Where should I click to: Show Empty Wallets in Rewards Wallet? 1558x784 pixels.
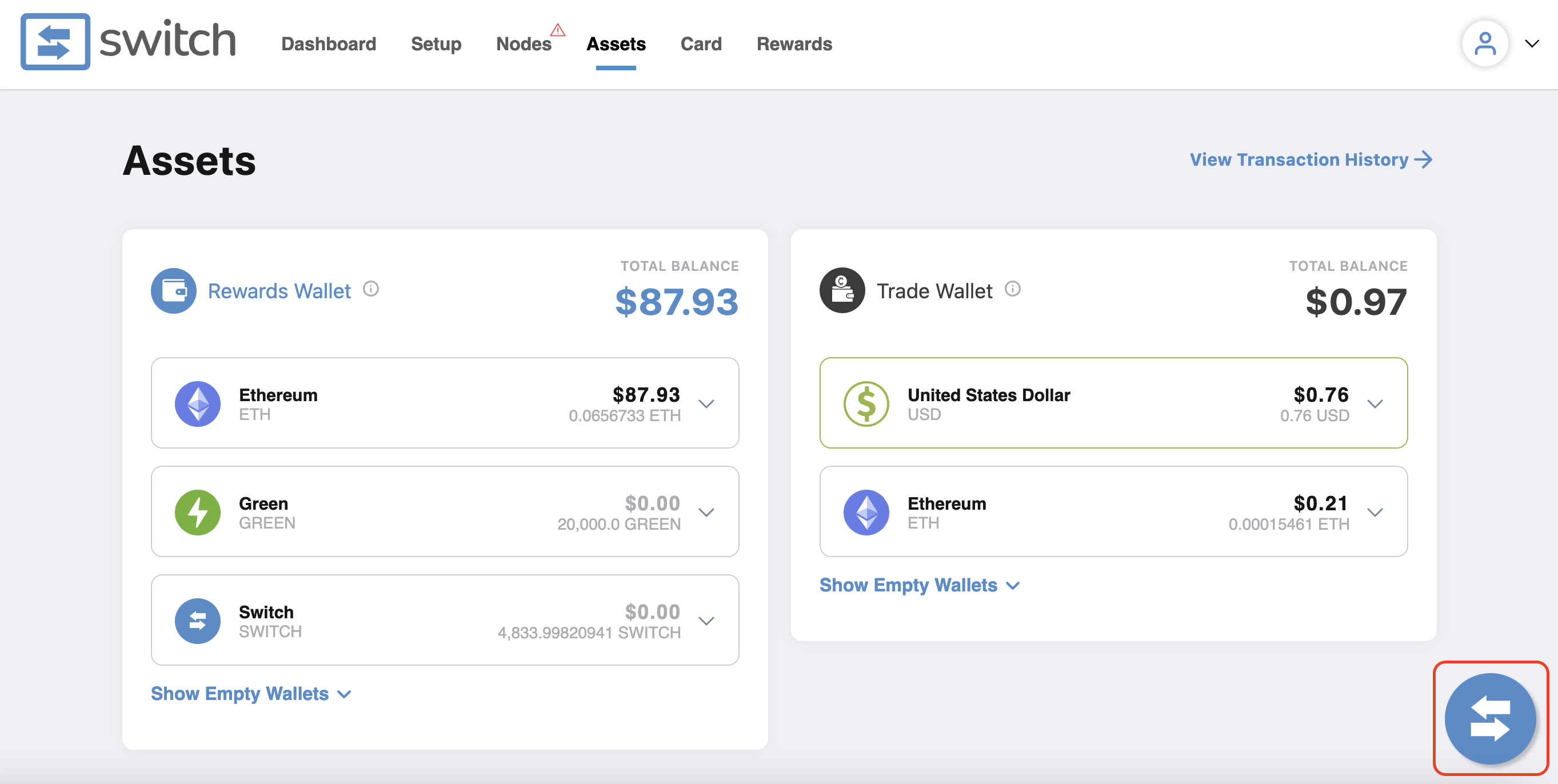tap(251, 693)
